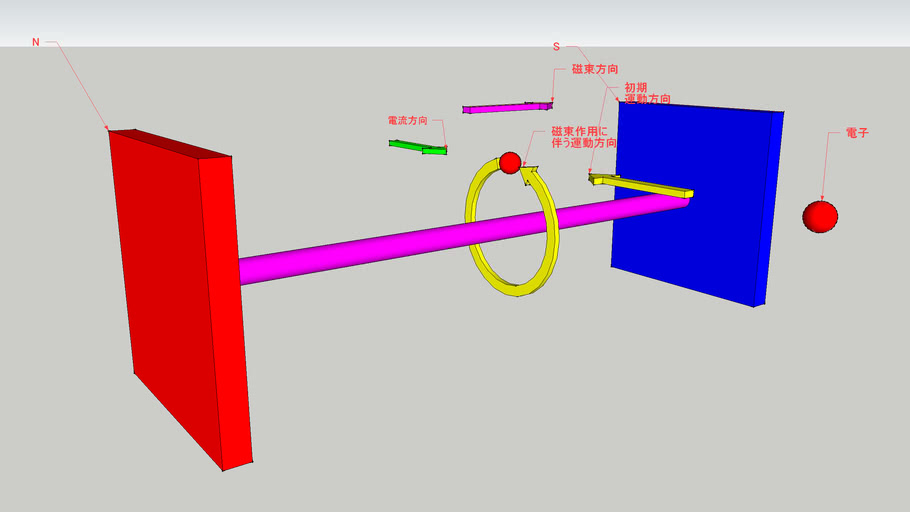Click the '初期運動方向' label text
Screen dimensions: 910x512
coord(645,94)
